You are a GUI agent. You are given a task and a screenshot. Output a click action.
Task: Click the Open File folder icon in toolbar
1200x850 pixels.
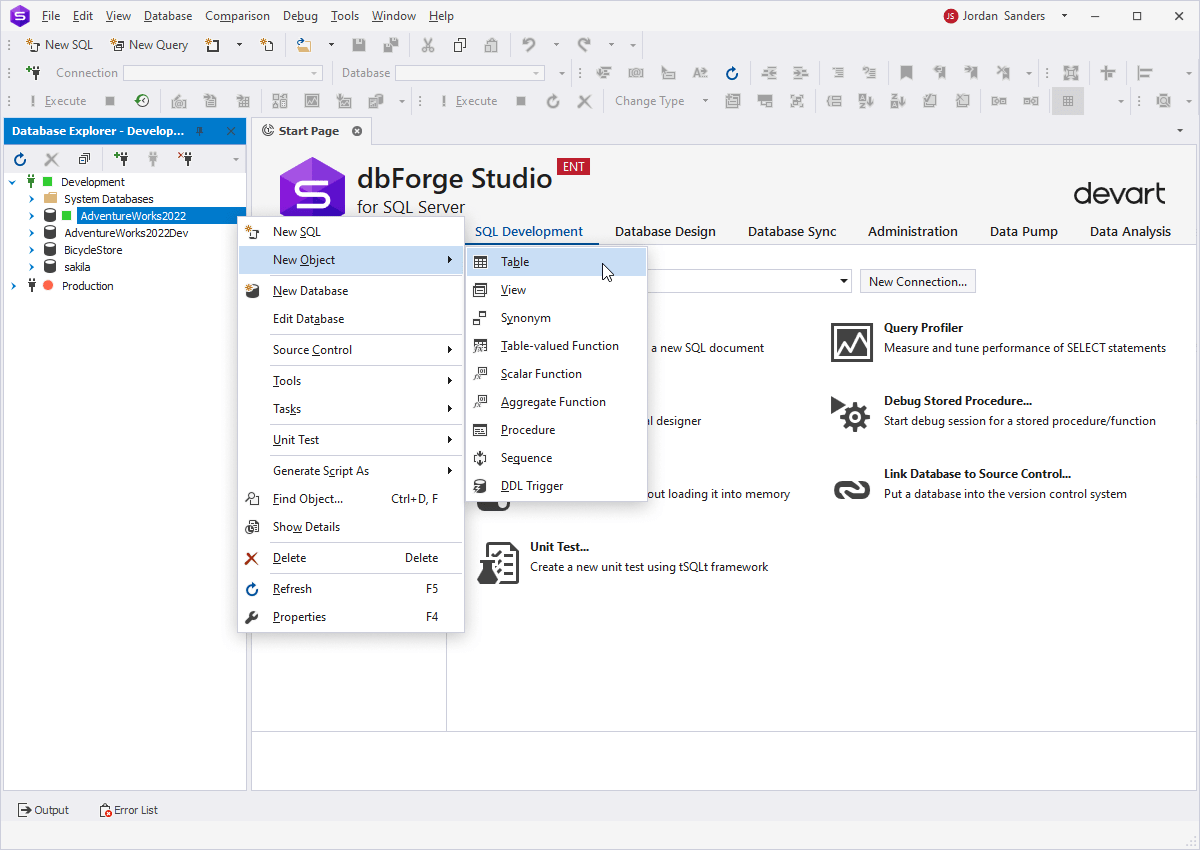coord(304,45)
